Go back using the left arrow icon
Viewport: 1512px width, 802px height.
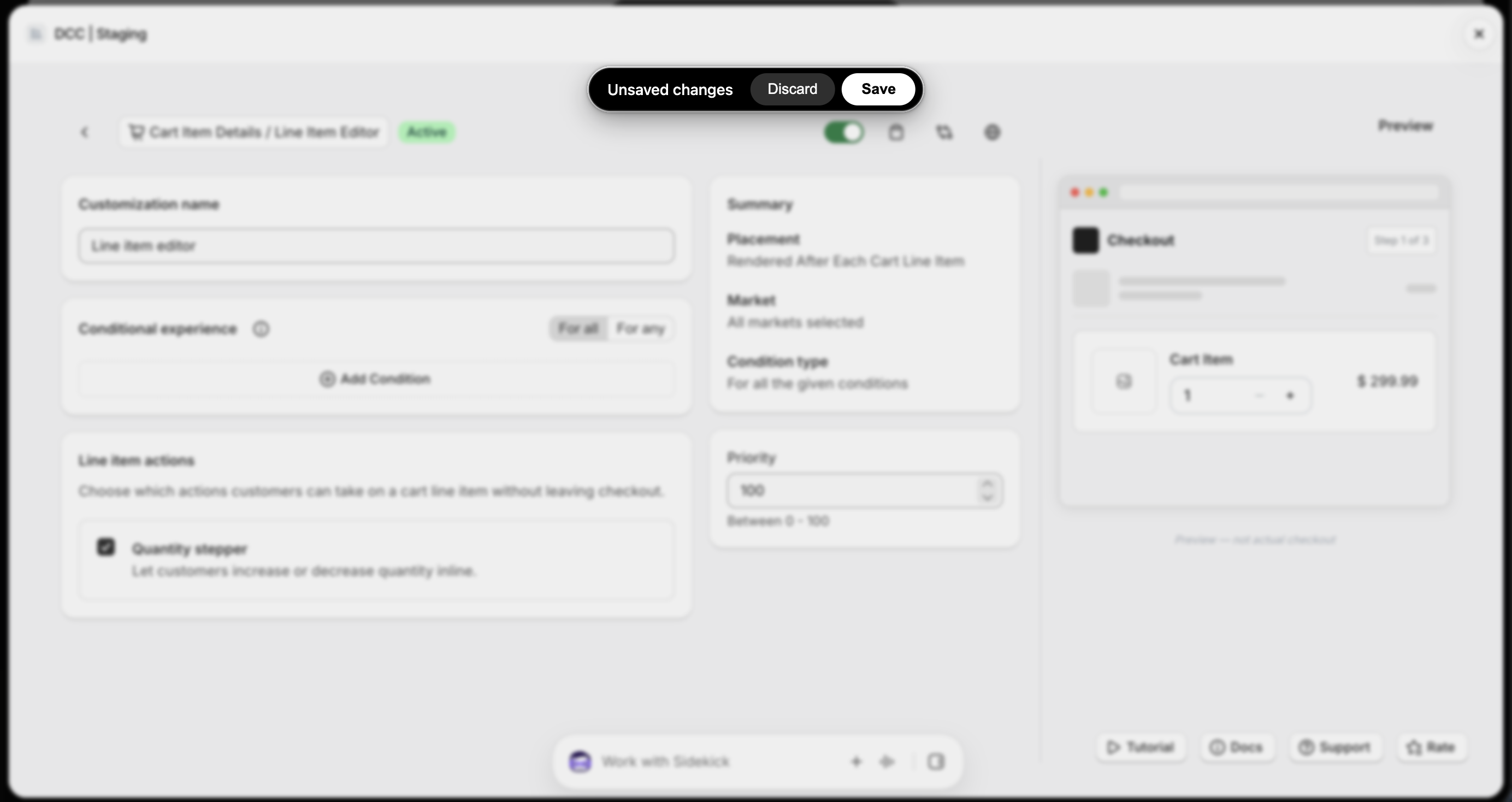point(85,132)
